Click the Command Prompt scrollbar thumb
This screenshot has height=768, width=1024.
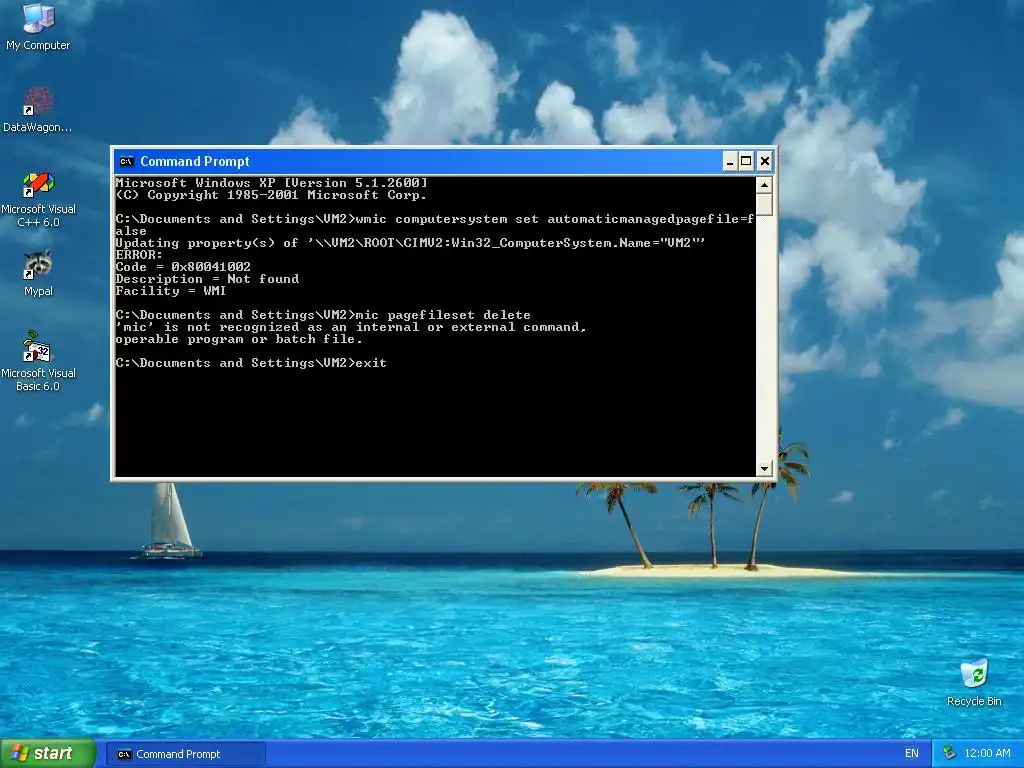pos(764,205)
